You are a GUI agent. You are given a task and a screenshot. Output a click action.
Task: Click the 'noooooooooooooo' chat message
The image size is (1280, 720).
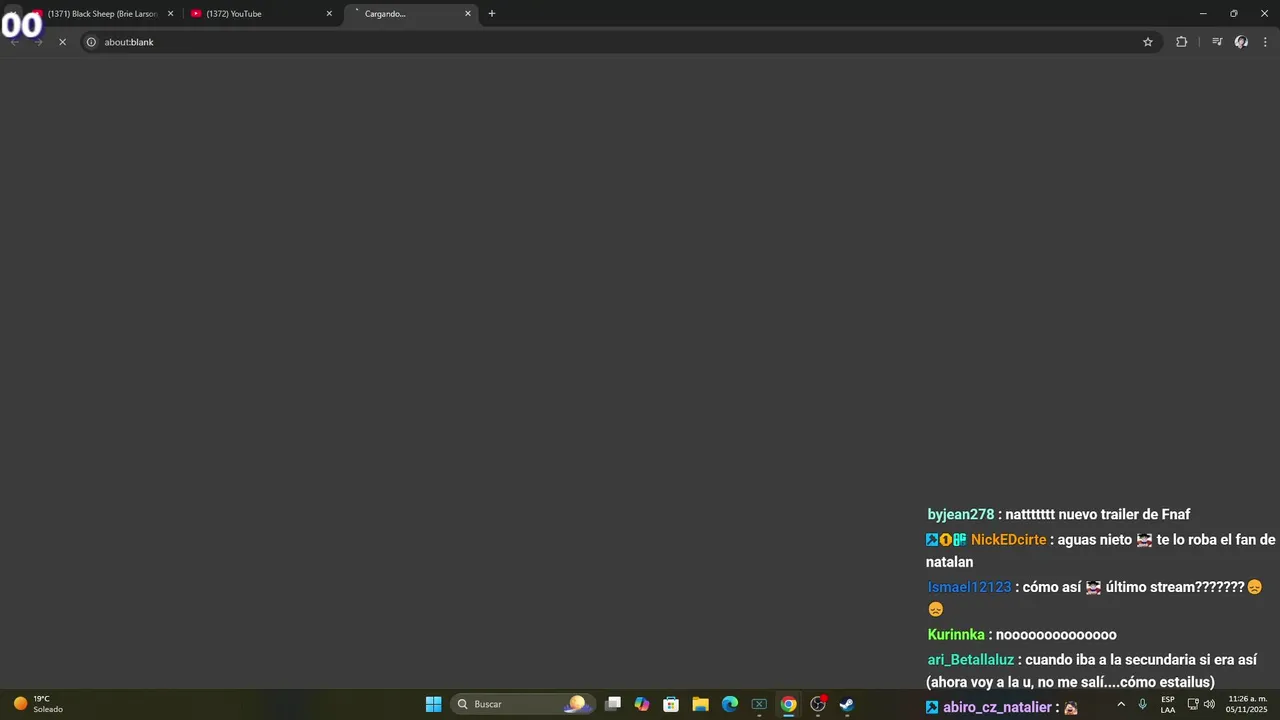1056,634
